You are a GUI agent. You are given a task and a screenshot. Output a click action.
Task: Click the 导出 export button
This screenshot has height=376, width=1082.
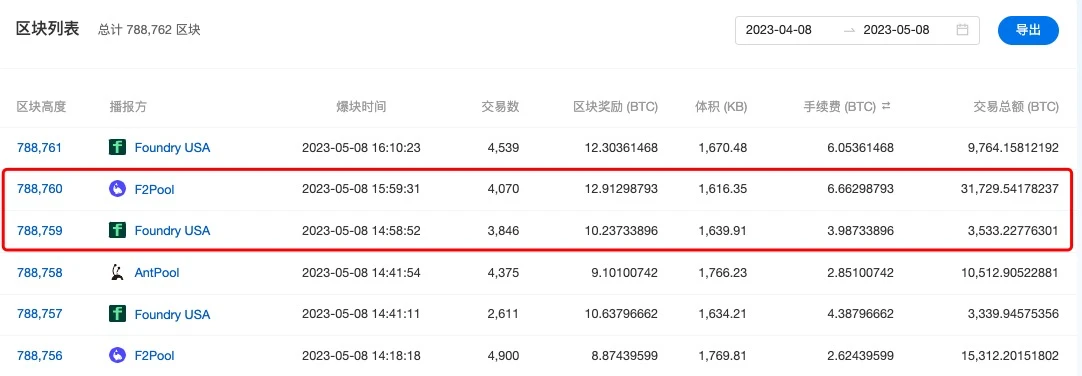click(x=1028, y=30)
